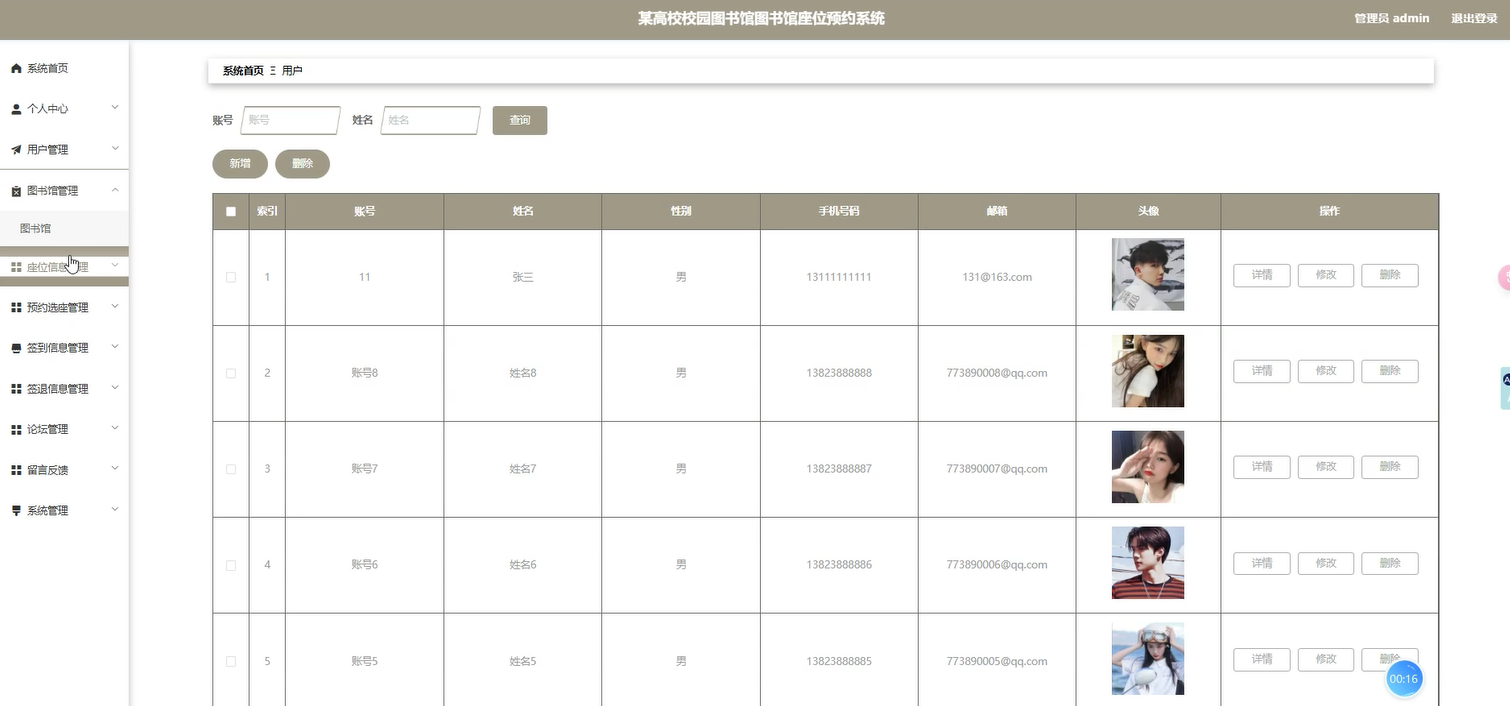The width and height of the screenshot is (1510, 706).
Task: Click into the 姓名 search field
Action: (431, 120)
